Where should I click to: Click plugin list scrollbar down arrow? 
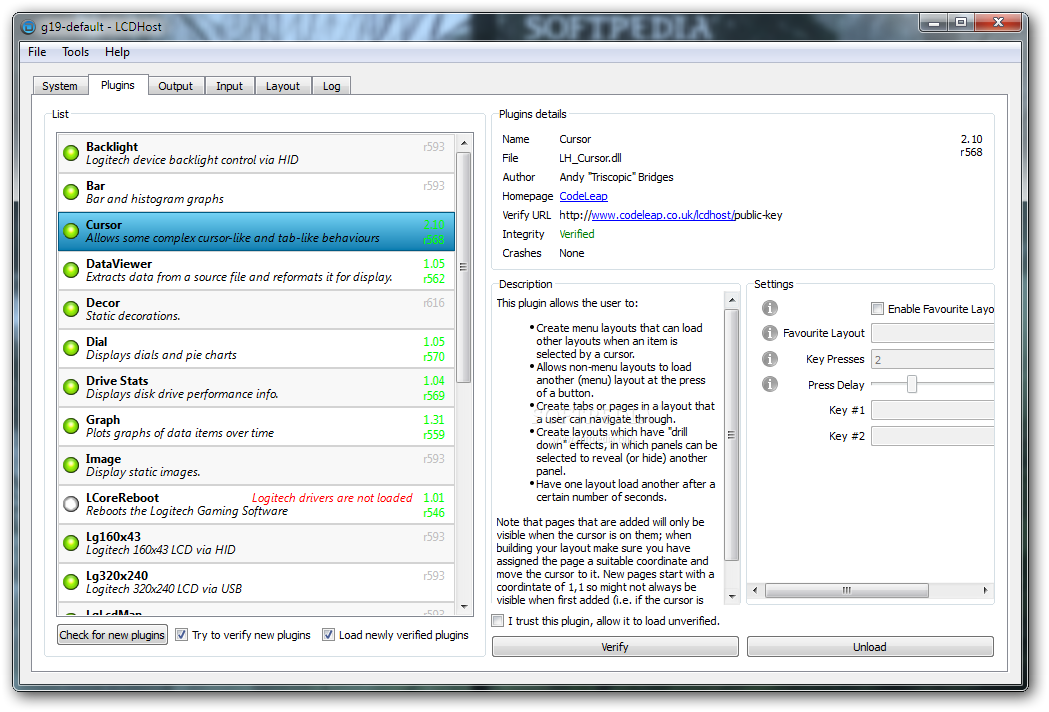[464, 607]
